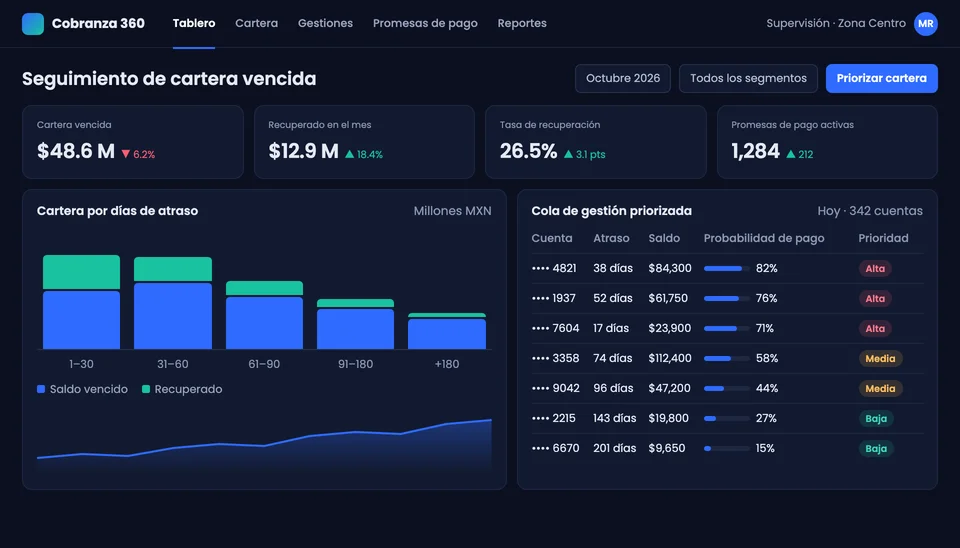
Task: Click the trend area line chart
Action: point(264,445)
